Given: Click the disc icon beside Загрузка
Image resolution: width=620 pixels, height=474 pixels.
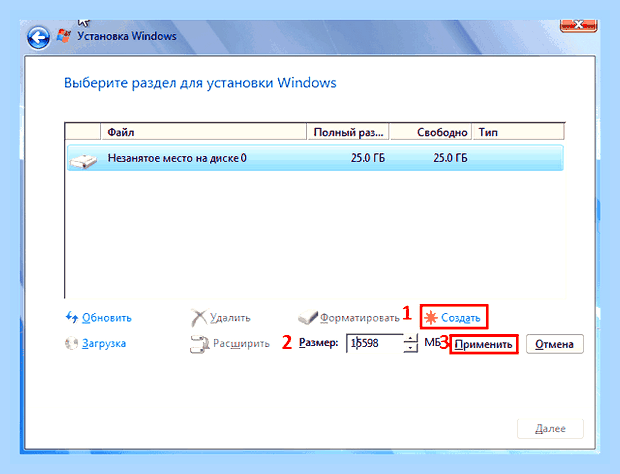Looking at the screenshot, I should (72, 343).
